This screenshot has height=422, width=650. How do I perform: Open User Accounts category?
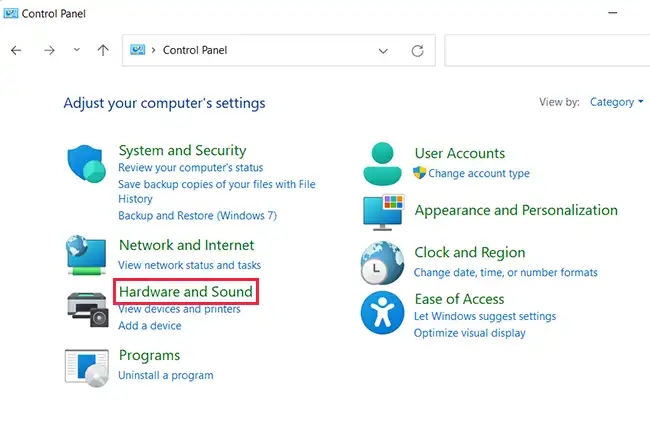[x=460, y=153]
